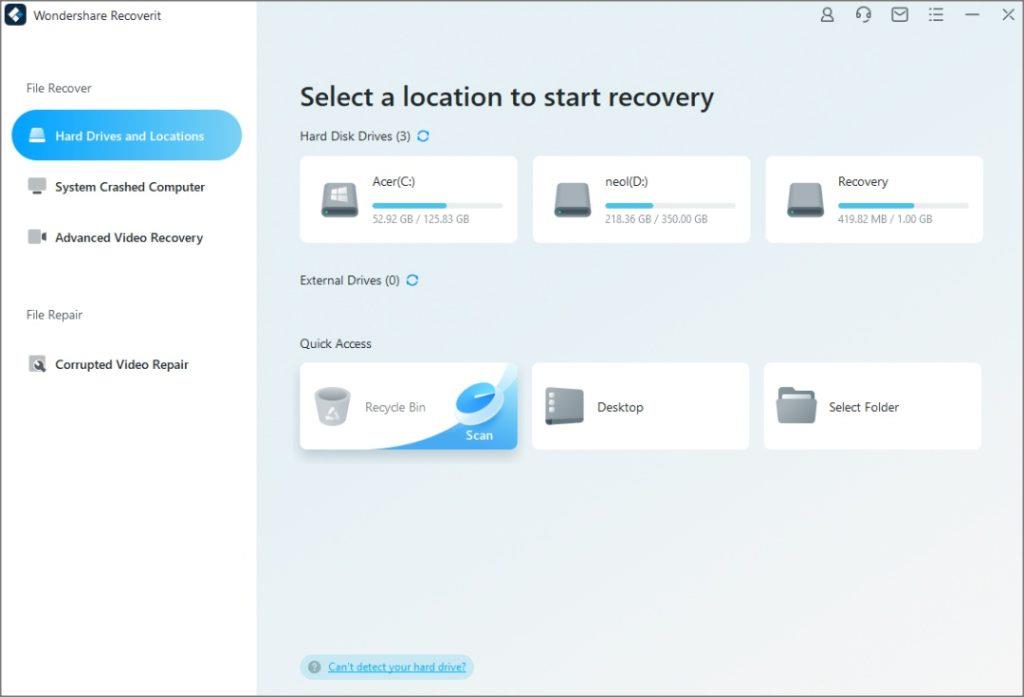Click the help question mark icon

click(x=314, y=667)
